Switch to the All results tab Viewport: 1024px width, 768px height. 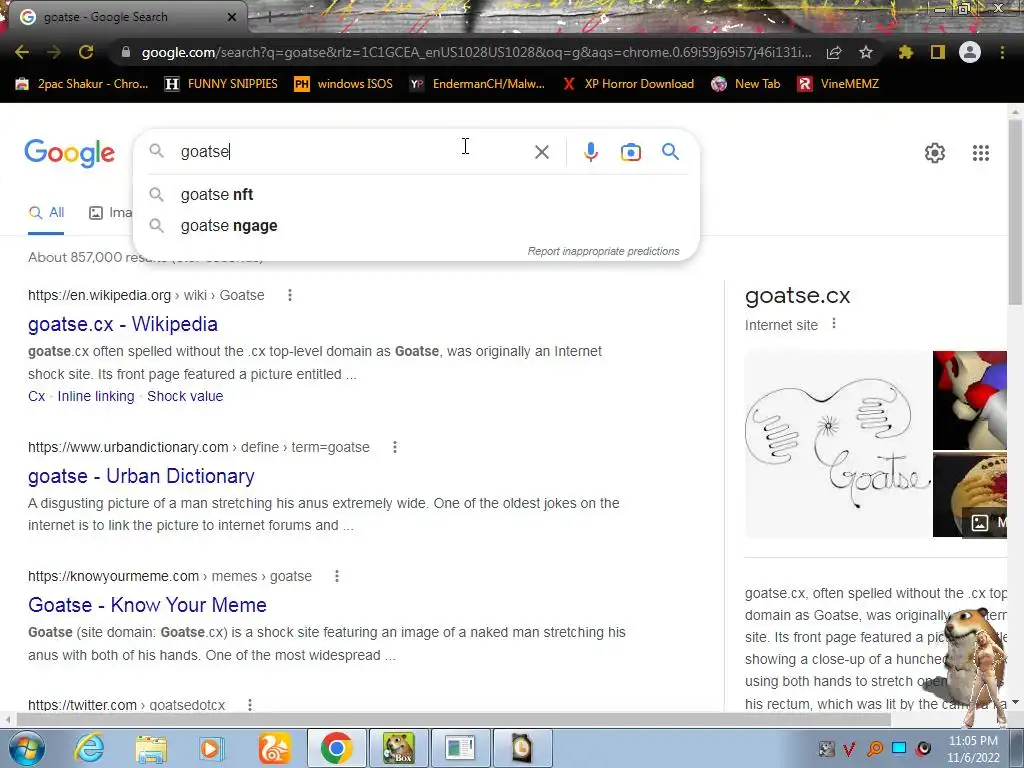pyautogui.click(x=46, y=212)
